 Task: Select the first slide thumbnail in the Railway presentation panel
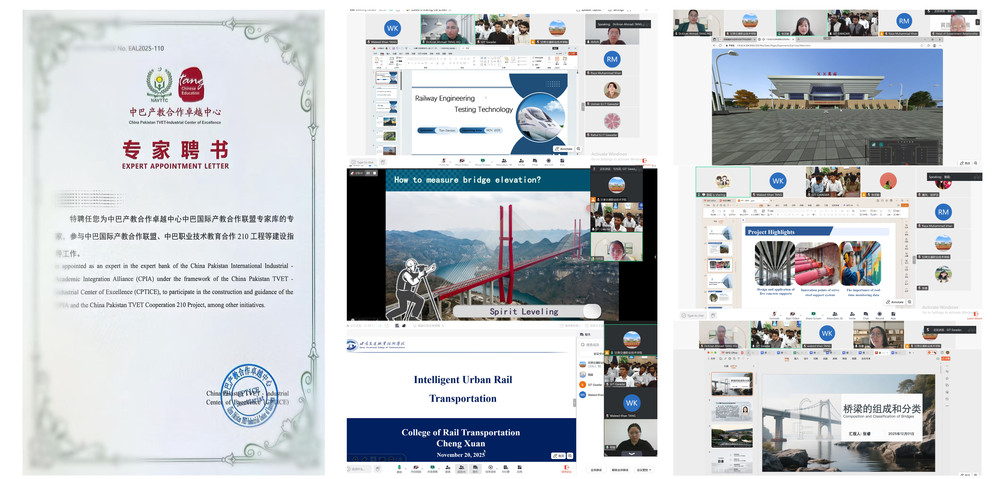[386, 76]
